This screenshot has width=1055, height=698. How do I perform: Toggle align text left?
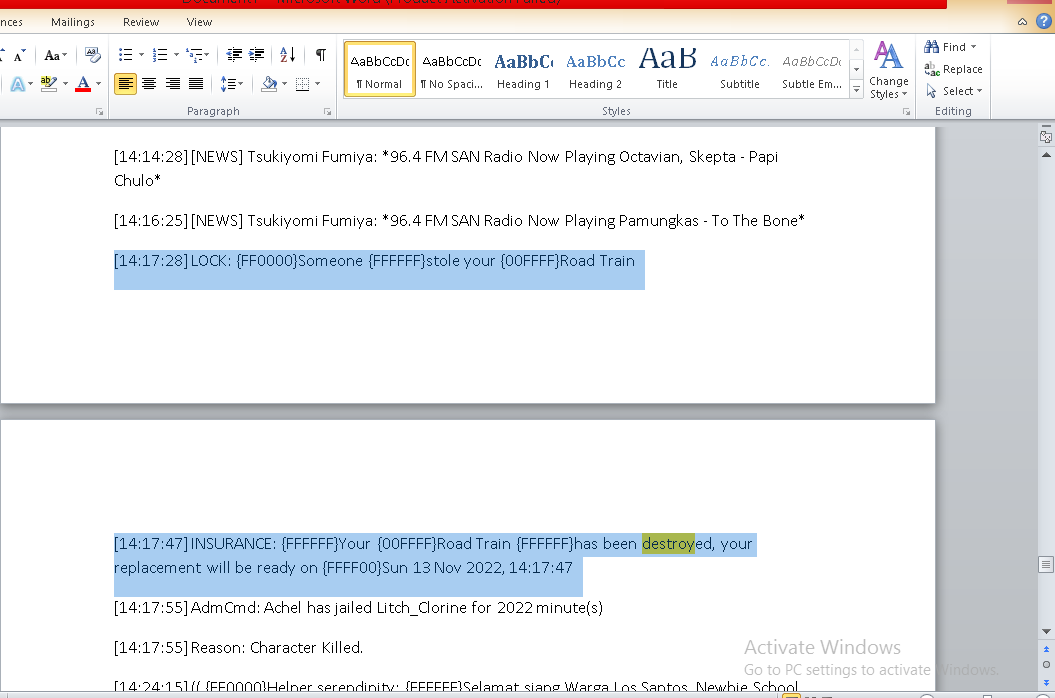click(125, 84)
